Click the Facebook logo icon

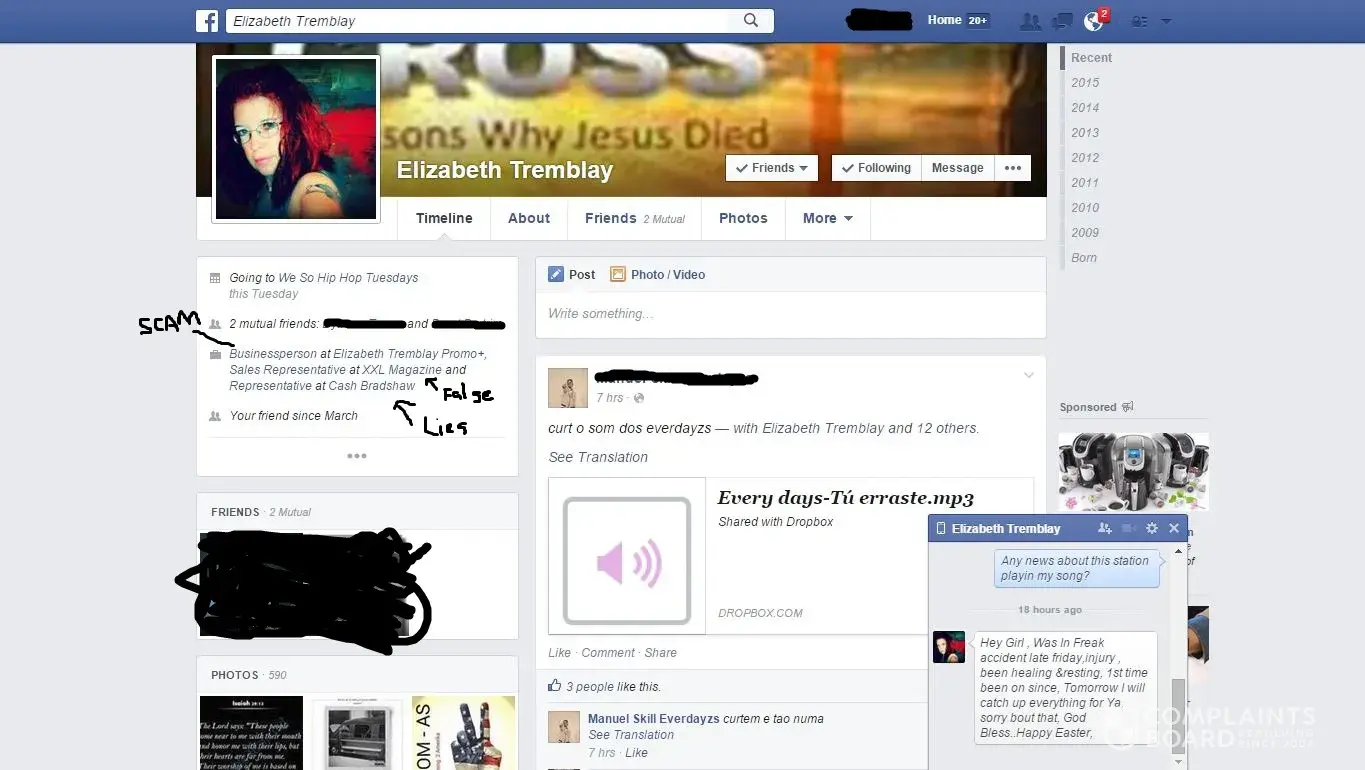click(x=207, y=21)
